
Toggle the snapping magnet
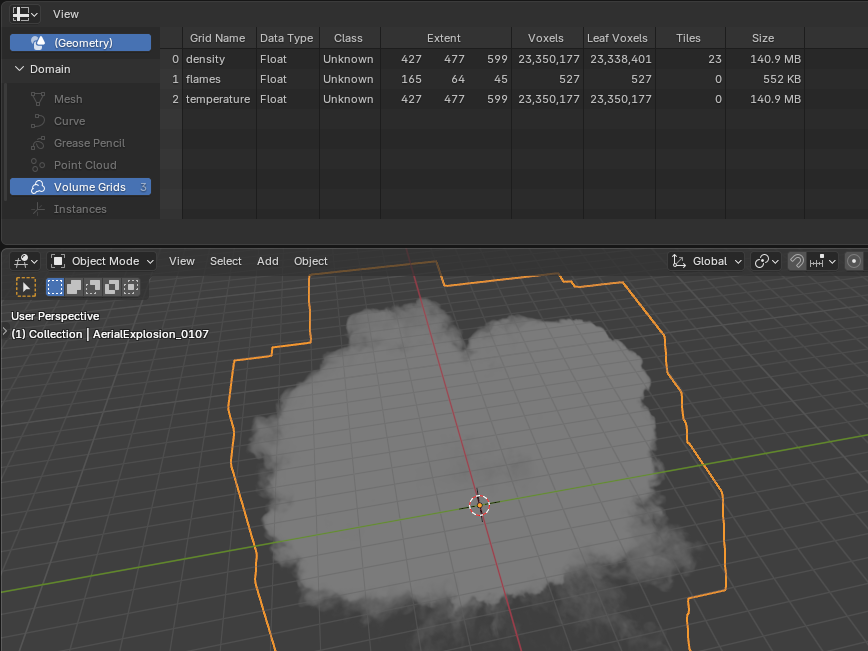point(797,261)
